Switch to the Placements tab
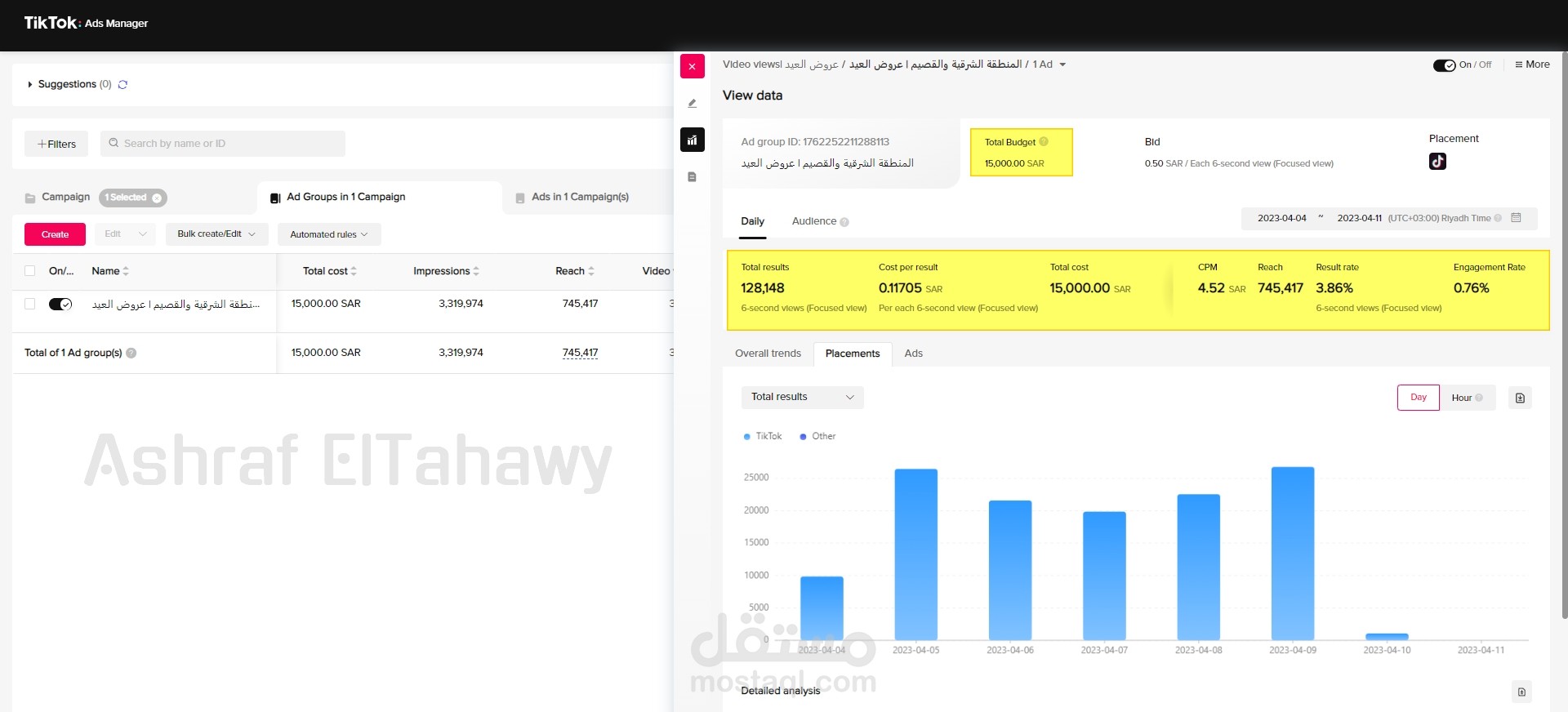1568x712 pixels. click(x=853, y=354)
